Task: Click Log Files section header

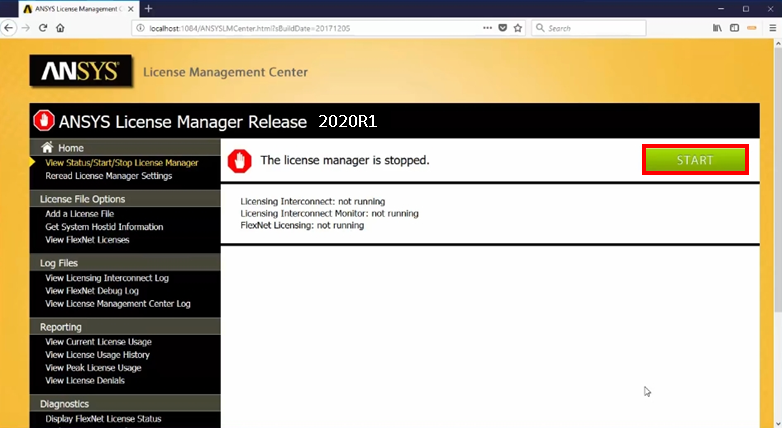Action: 125,262
